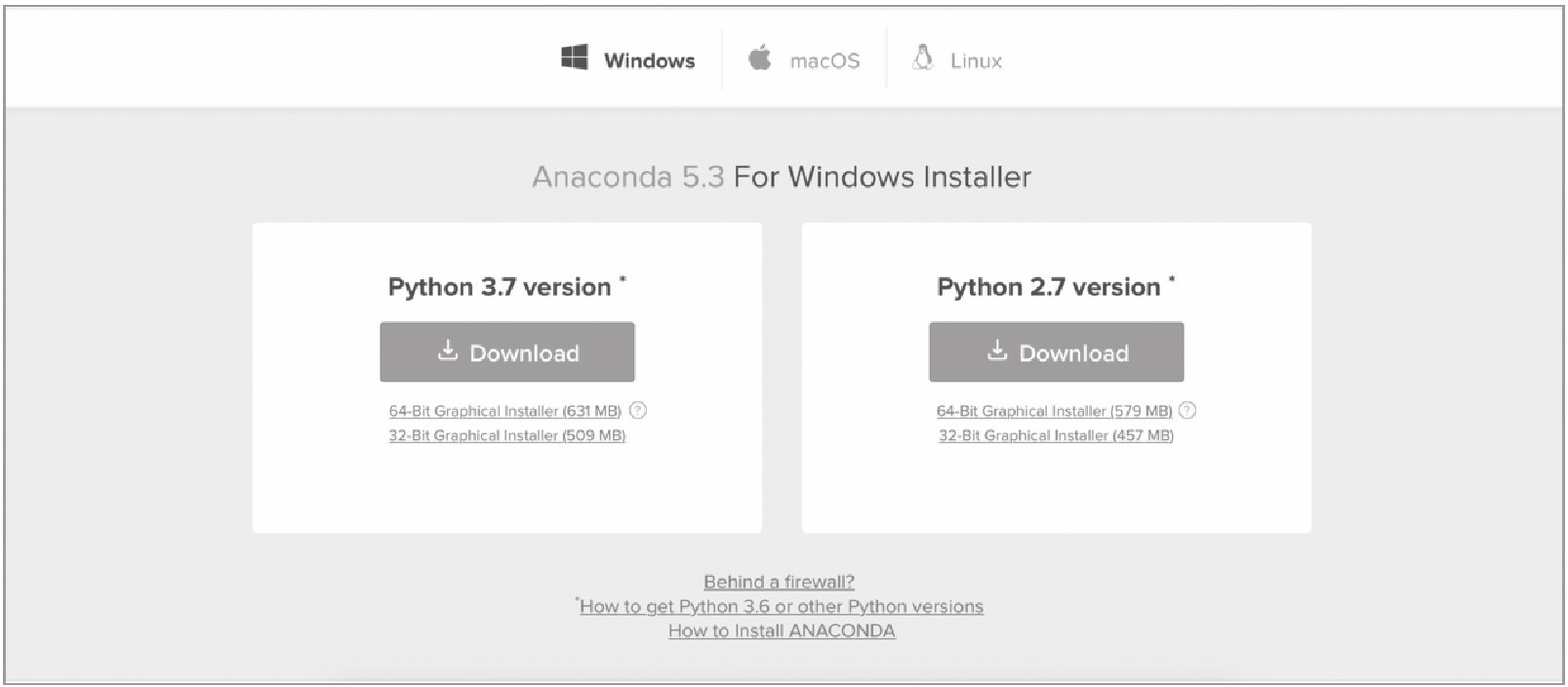Download the Python 3.7 version
1568x687 pixels.
[507, 352]
